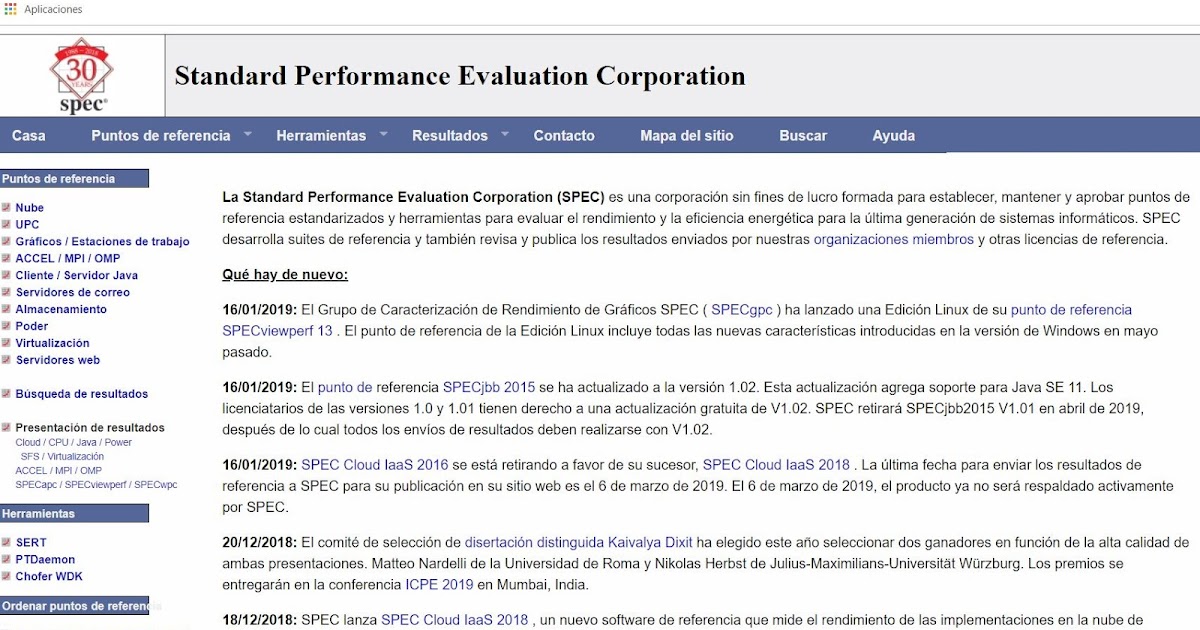Follow the SPECgpc link

[x=744, y=310]
